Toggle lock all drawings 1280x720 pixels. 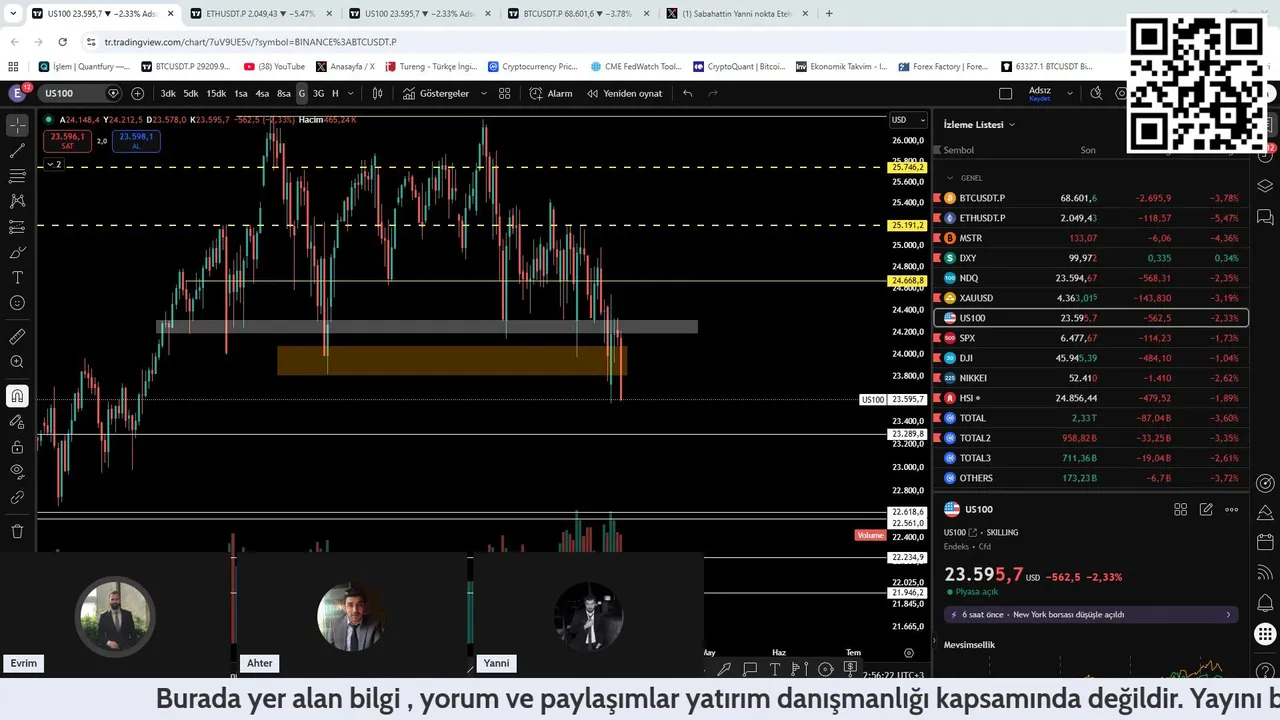(17, 447)
